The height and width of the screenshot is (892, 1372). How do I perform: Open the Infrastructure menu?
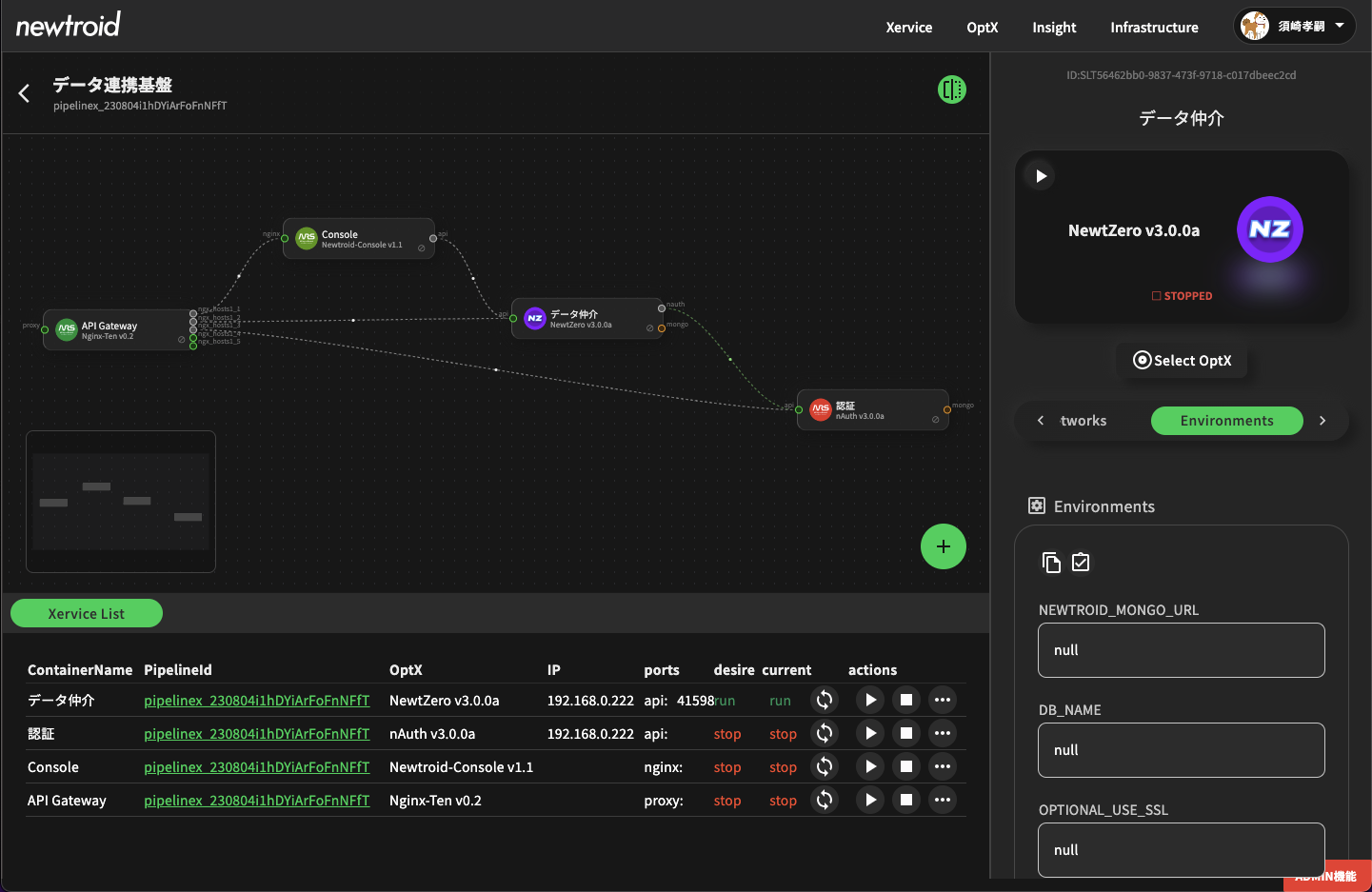(x=1154, y=28)
